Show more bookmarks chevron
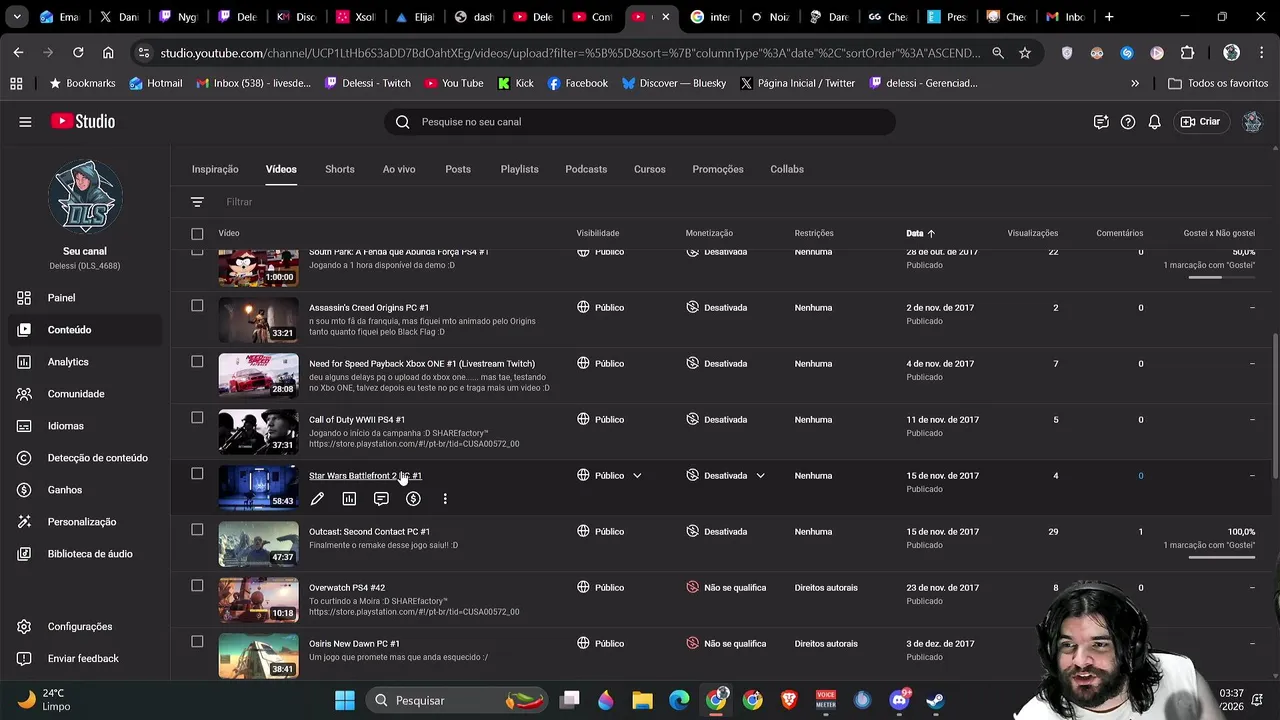Screen dimensions: 1280x720 click(x=1135, y=84)
